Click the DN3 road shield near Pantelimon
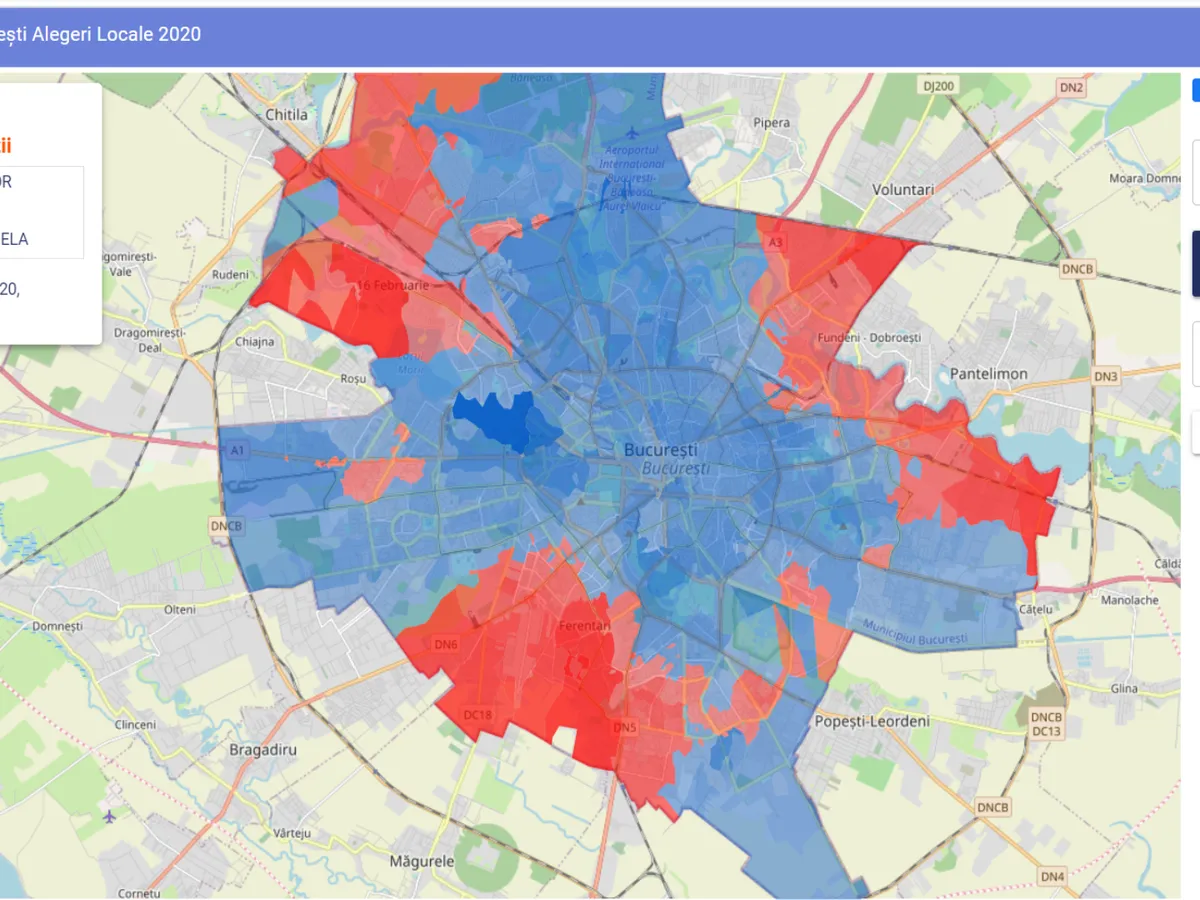1200x900 pixels. point(1105,376)
